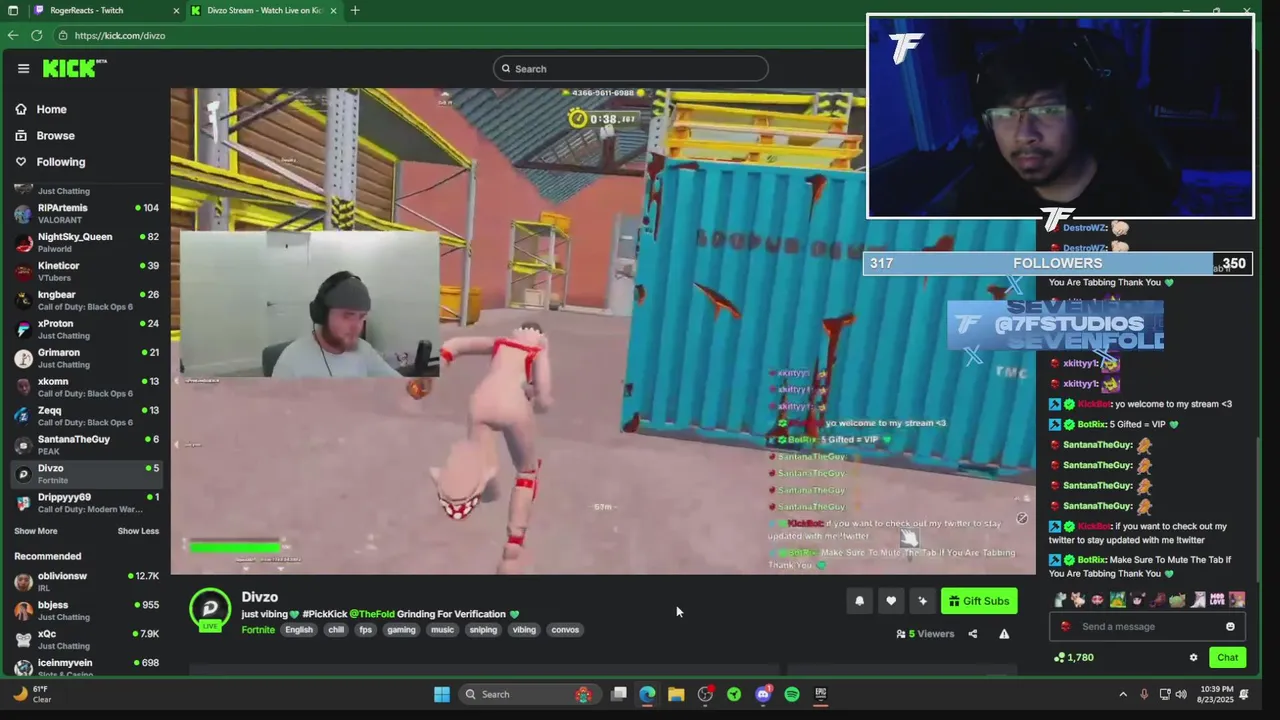Open Grimaron channel in sidebar
The image size is (1280, 720).
pos(86,358)
